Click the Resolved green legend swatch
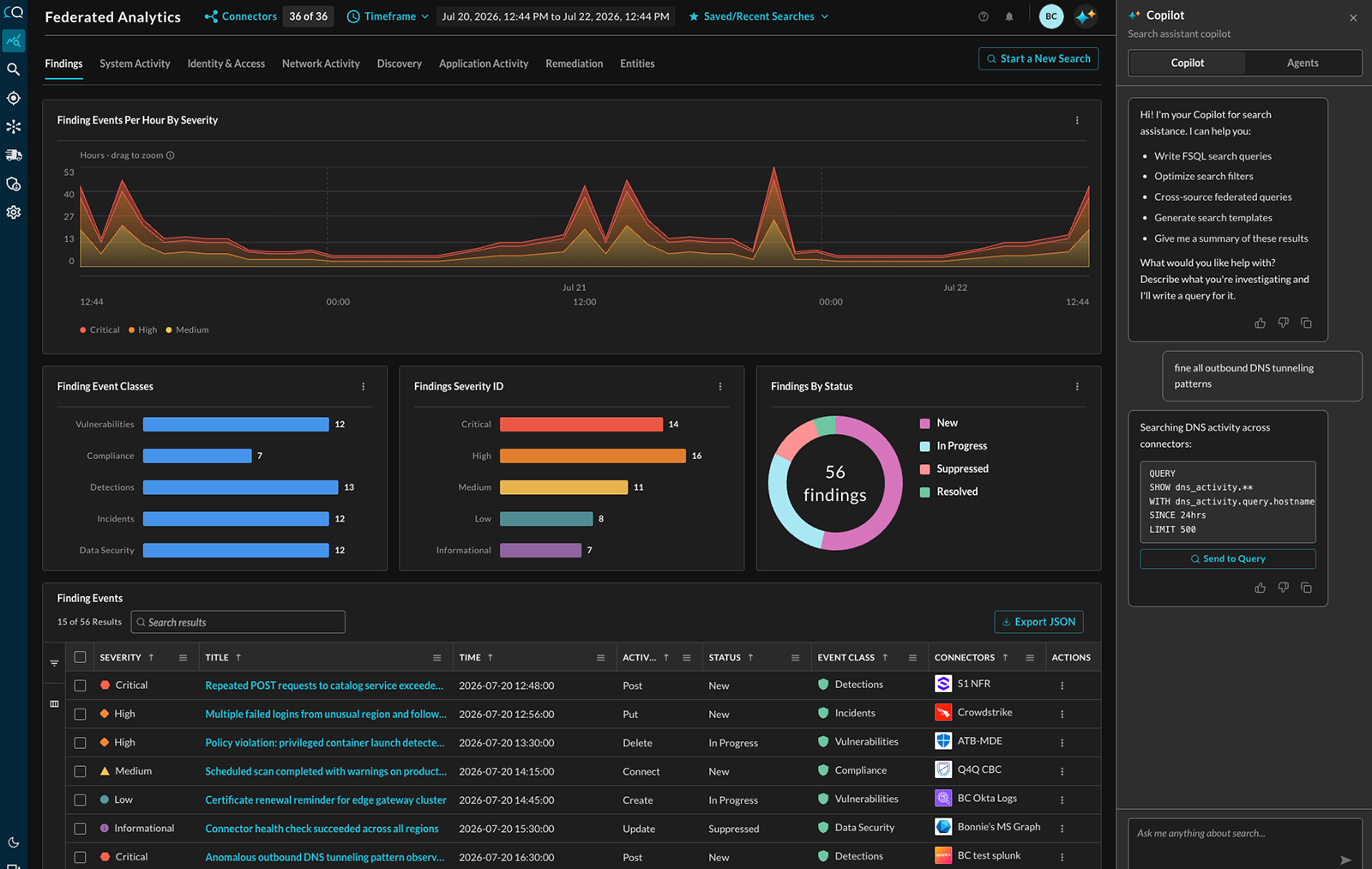Screen dimensions: 1372x869 pos(925,492)
